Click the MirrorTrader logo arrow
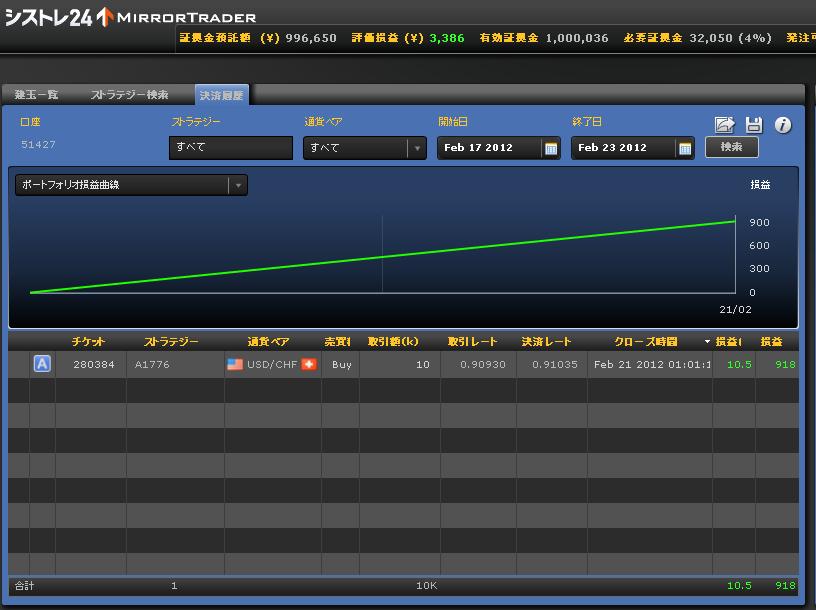Screen dimensions: 816x610 pyautogui.click(x=105, y=17)
